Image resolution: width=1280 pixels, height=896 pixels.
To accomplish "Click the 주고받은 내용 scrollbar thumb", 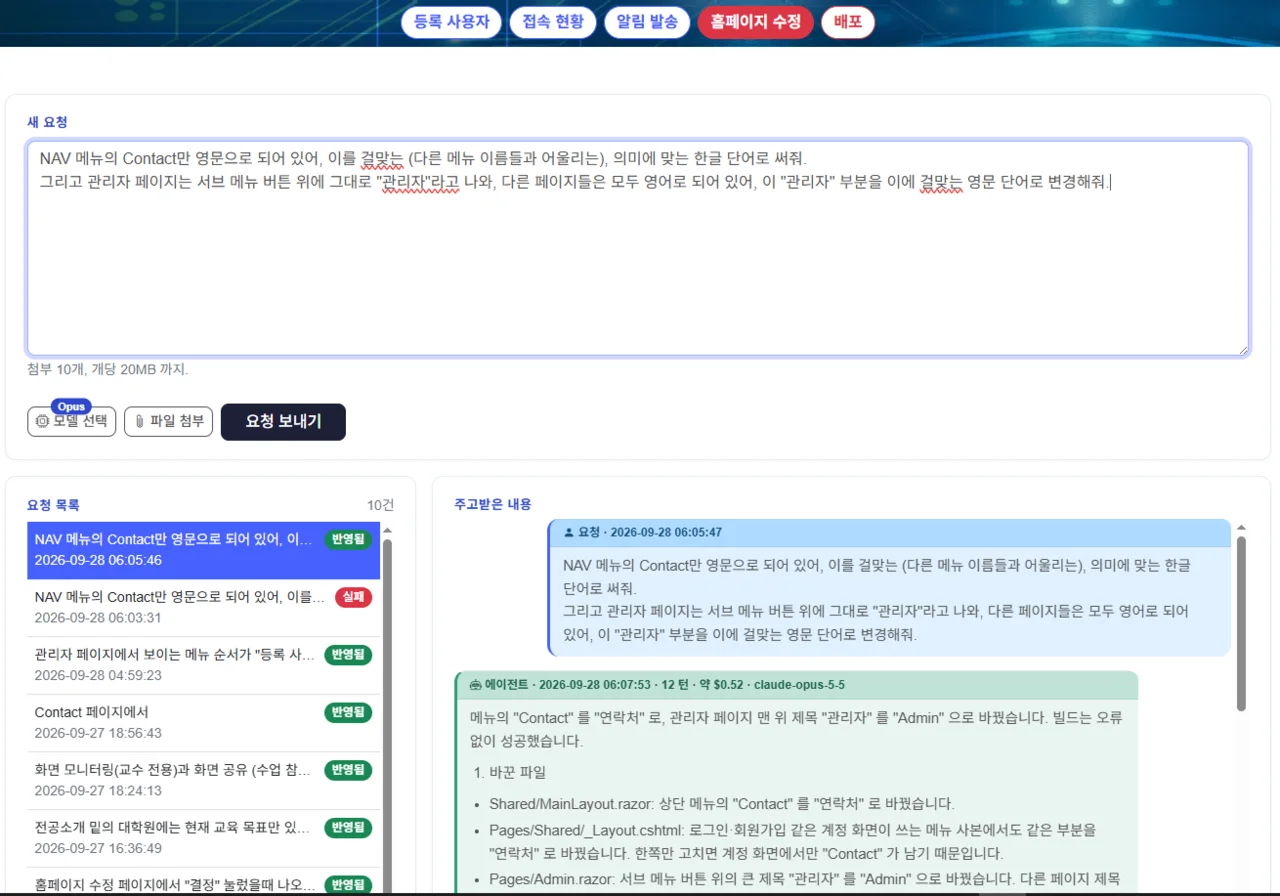I will tap(1241, 624).
